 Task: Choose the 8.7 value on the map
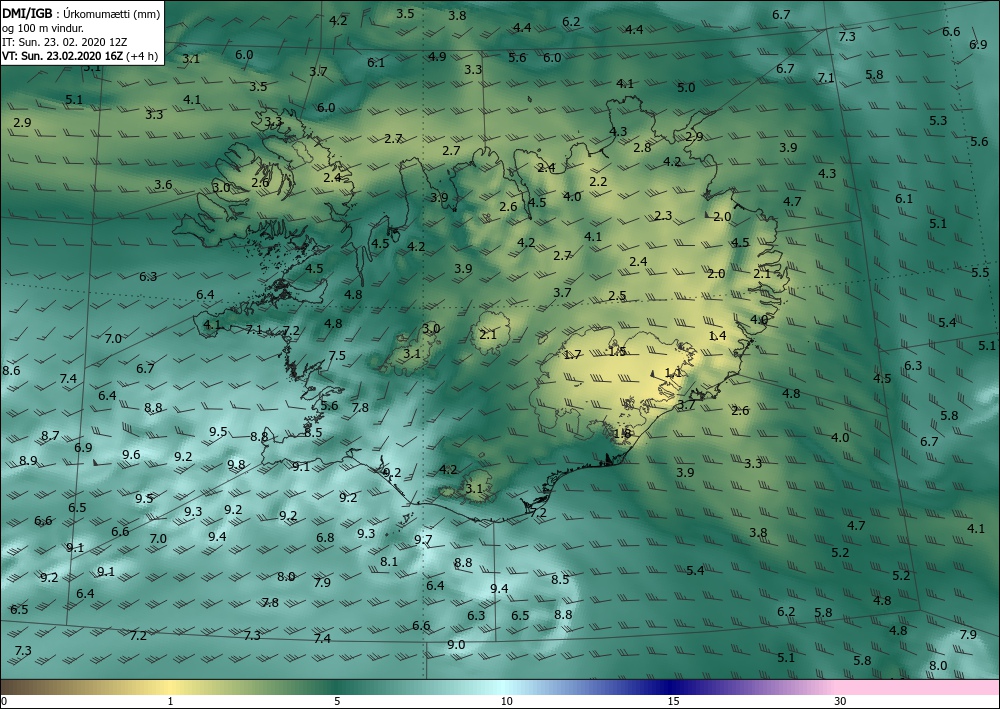[50, 435]
